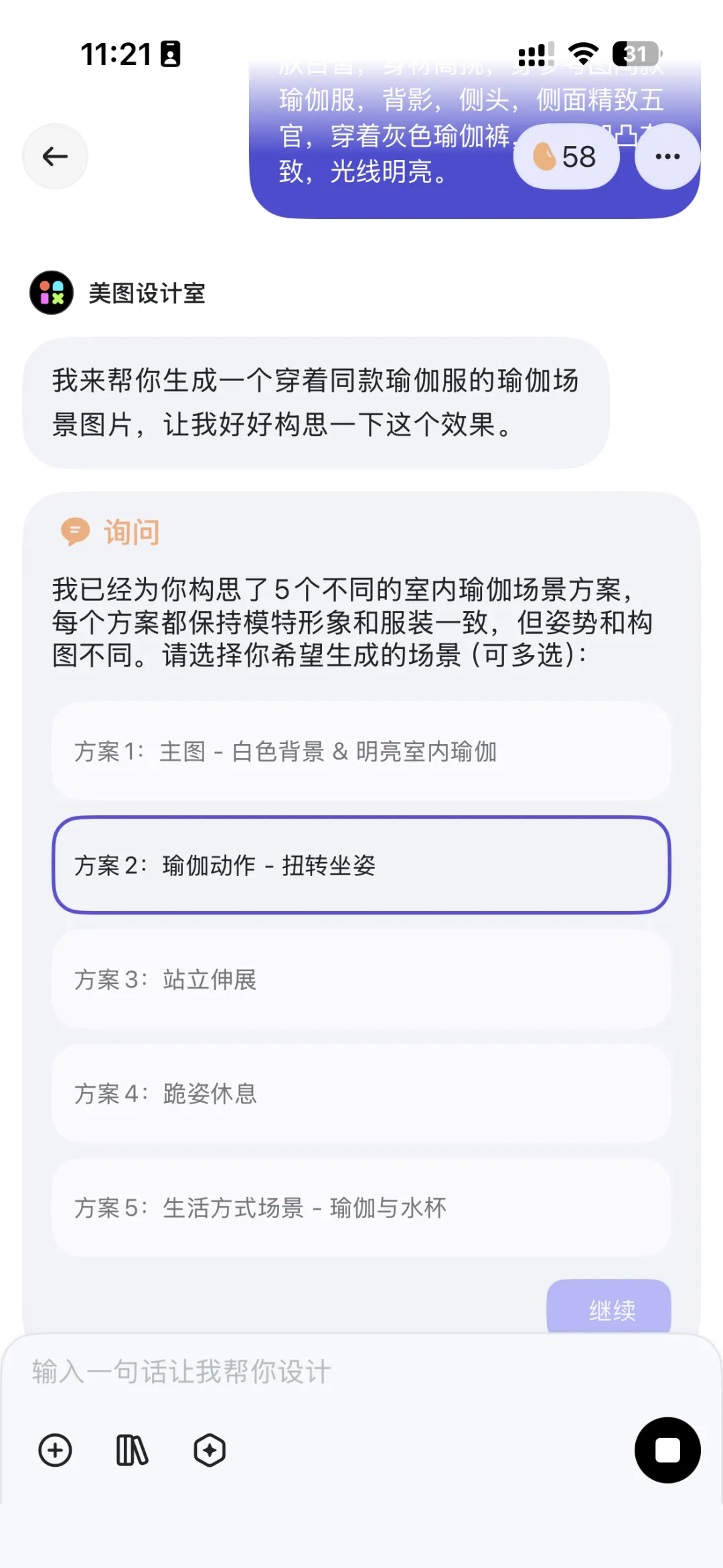Open the three-dot more options menu
The image size is (723, 1568).
(667, 157)
